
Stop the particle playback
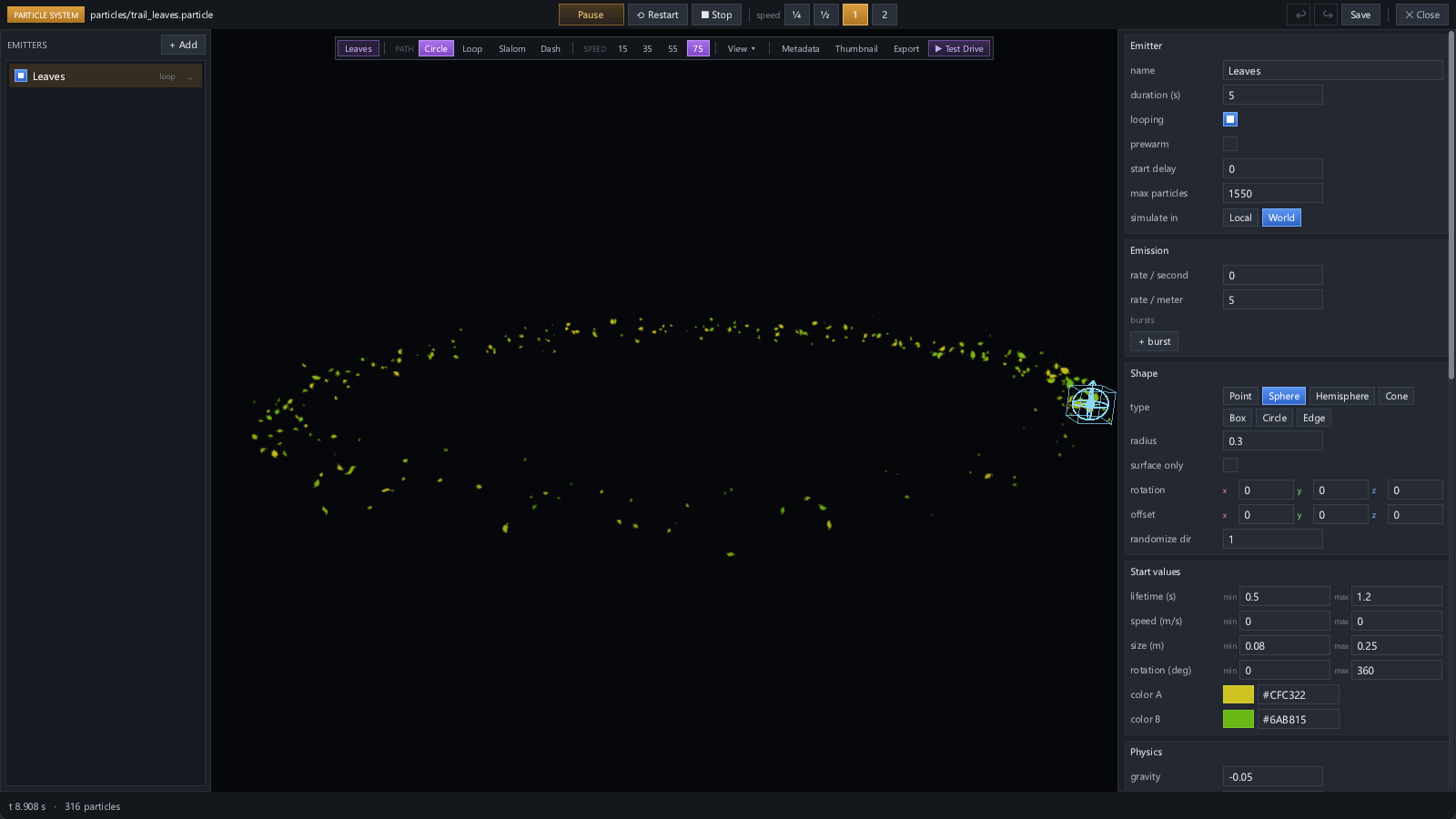716,15
